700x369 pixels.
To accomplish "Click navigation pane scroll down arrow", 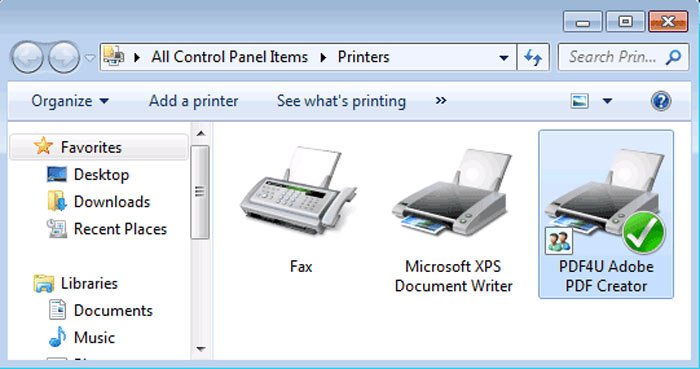I will click(x=200, y=348).
